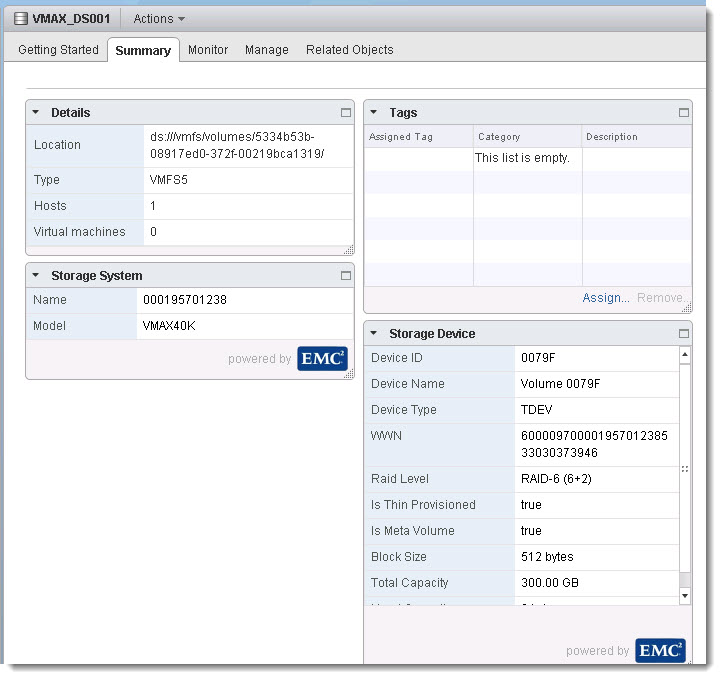Click 'This list is empty.' message
This screenshot has height=679, width=721.
click(522, 158)
